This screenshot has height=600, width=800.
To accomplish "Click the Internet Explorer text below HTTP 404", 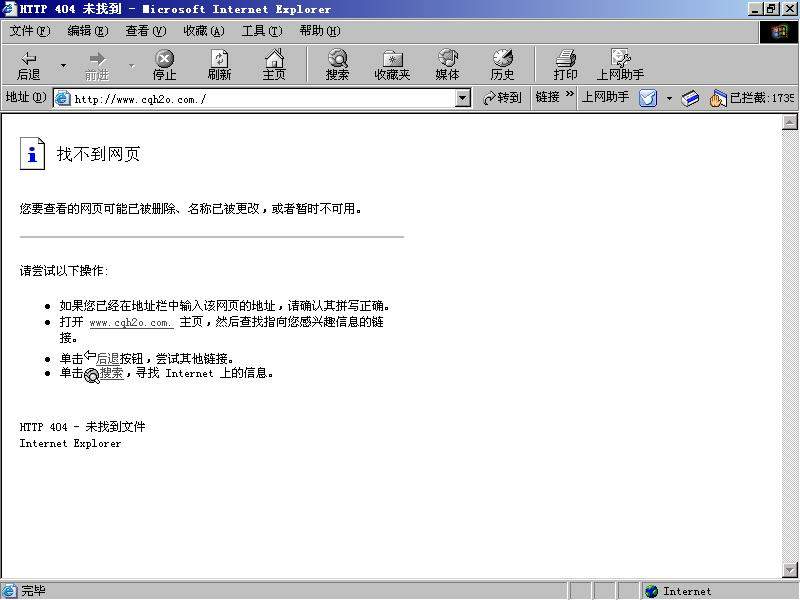I will [x=70, y=443].
